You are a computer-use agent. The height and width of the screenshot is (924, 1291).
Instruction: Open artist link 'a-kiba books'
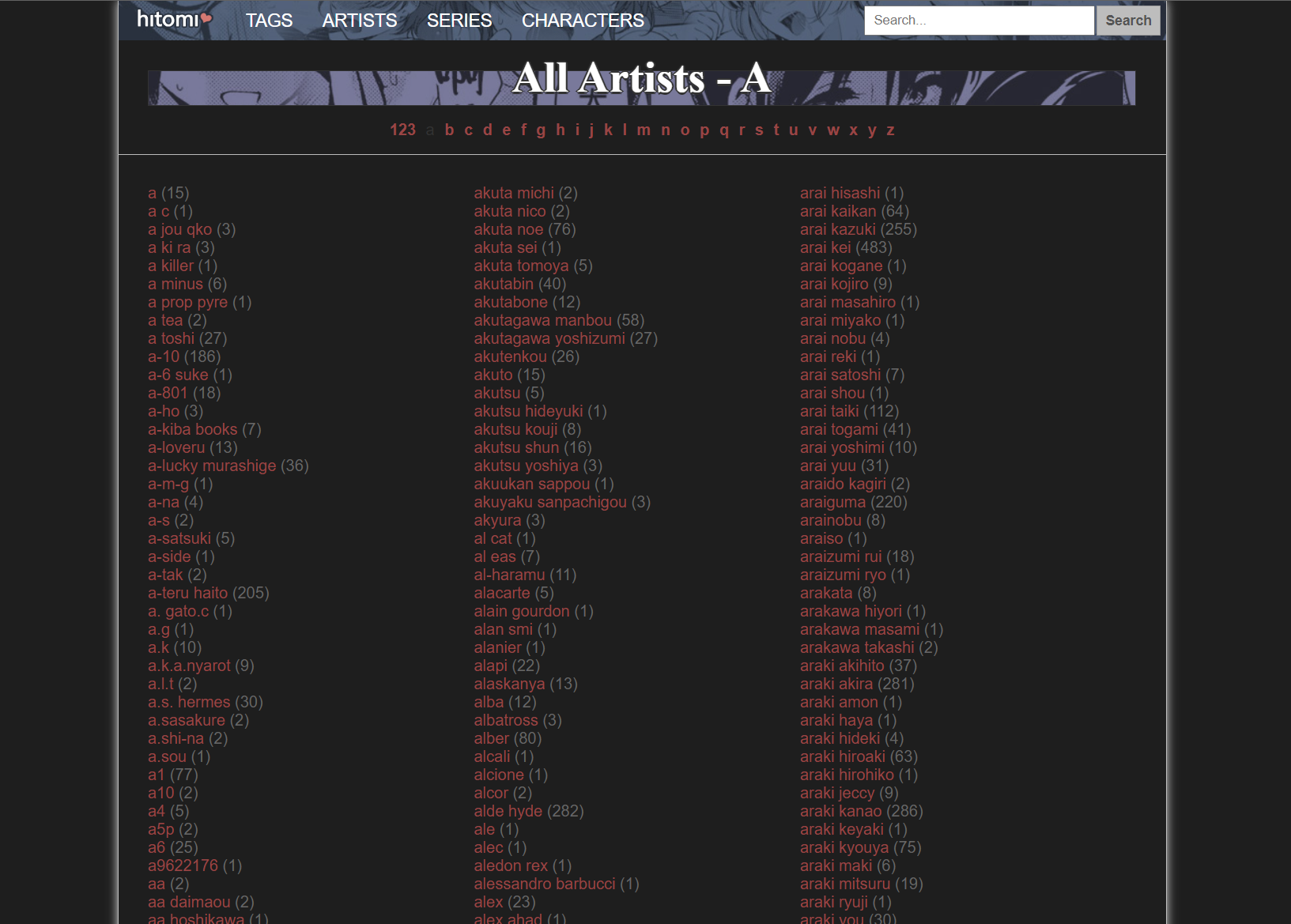pyautogui.click(x=193, y=430)
